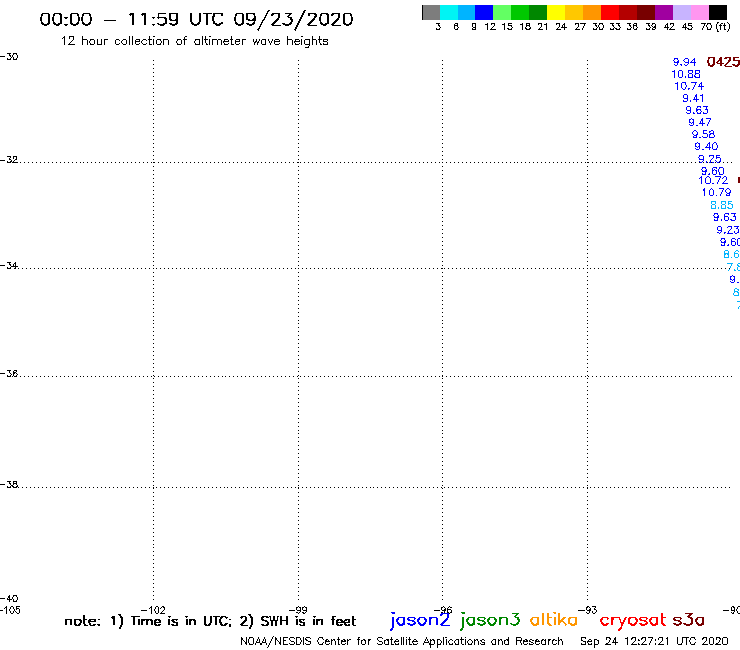Viewport: 740px width, 650px height.
Task: Select the green jason3 legend label
Action: 490,620
